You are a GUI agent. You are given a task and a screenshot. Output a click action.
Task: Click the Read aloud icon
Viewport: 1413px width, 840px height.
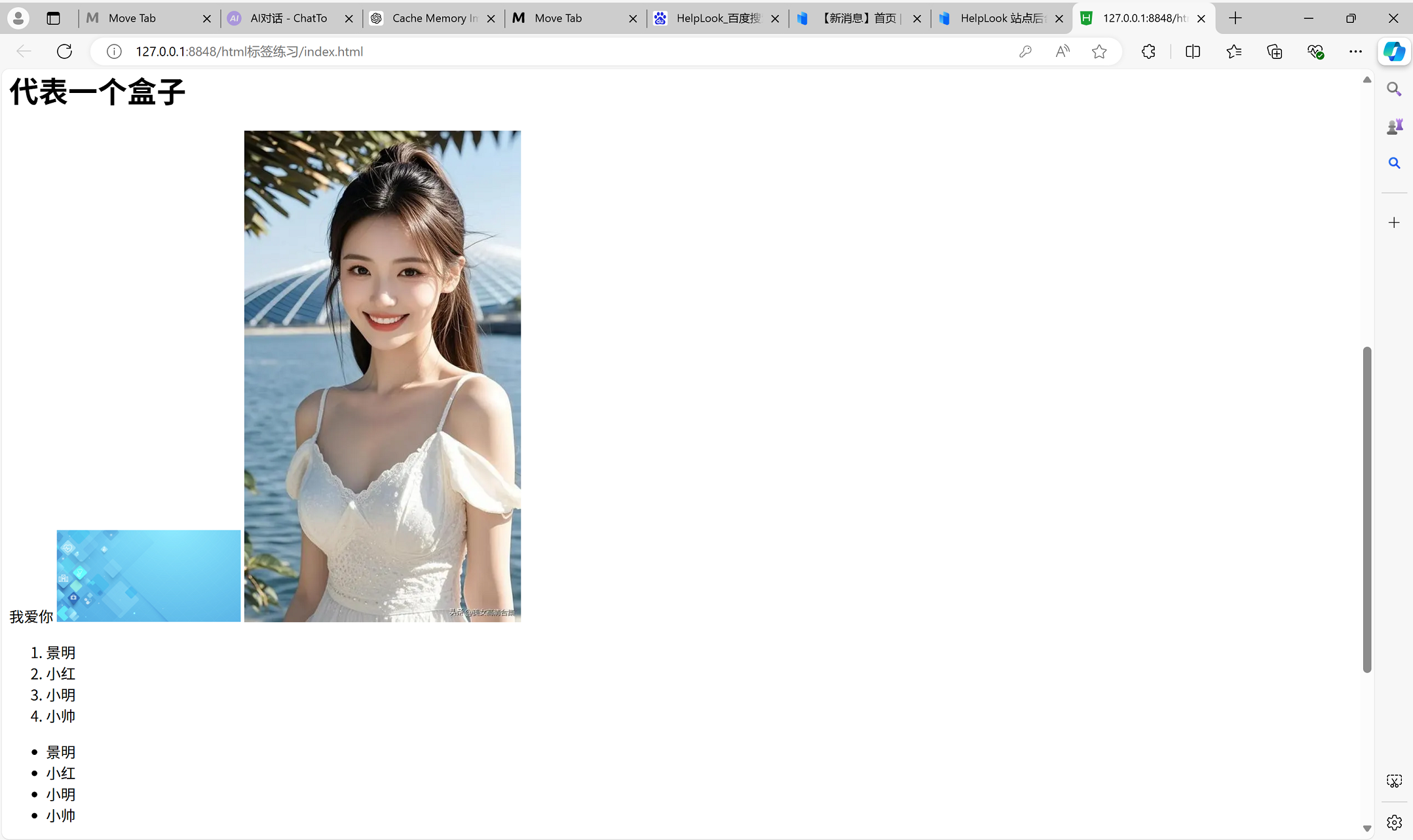1063,52
